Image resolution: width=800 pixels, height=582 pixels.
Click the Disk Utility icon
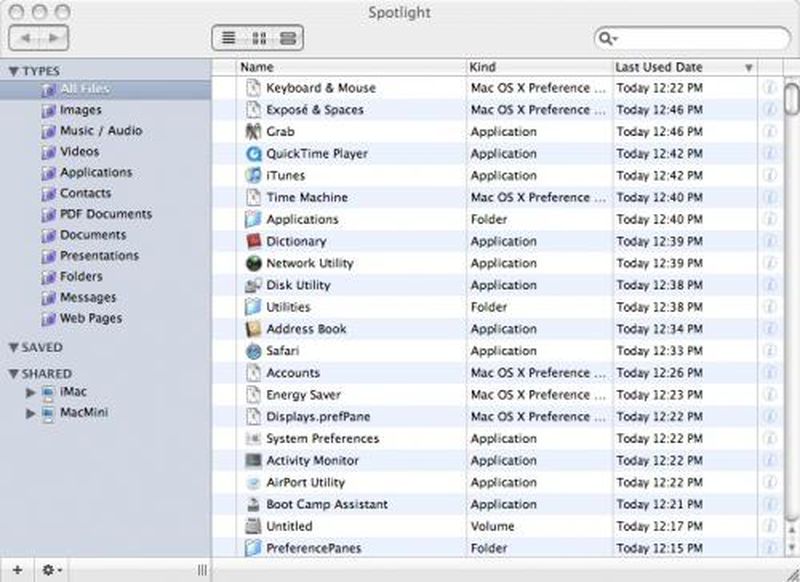253,285
